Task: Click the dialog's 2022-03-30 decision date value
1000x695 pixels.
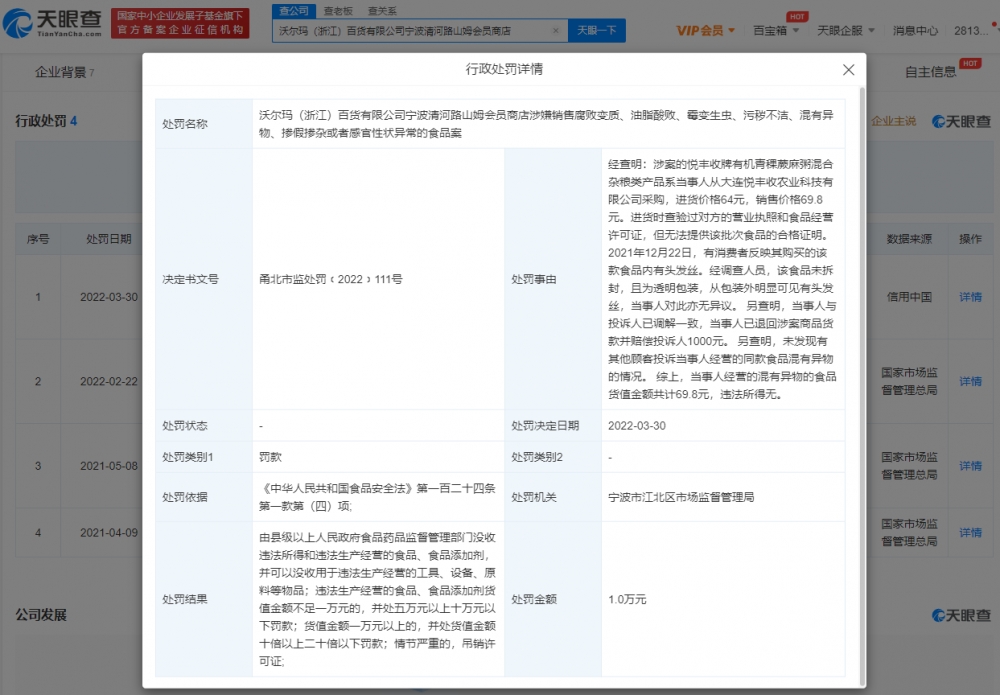Action: [636, 425]
